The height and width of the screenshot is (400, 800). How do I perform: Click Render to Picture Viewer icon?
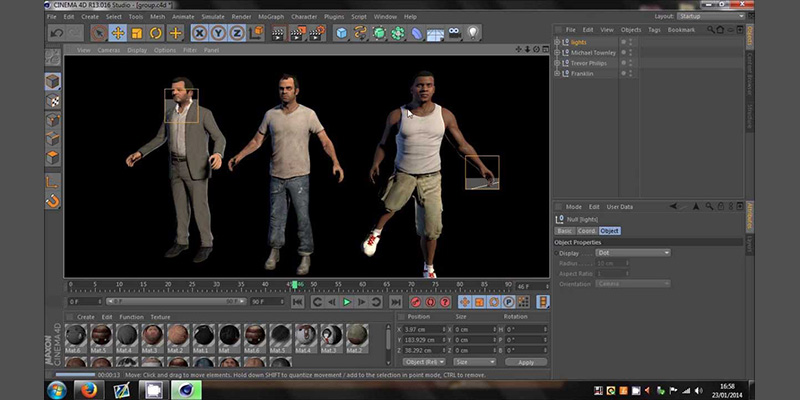tap(298, 34)
